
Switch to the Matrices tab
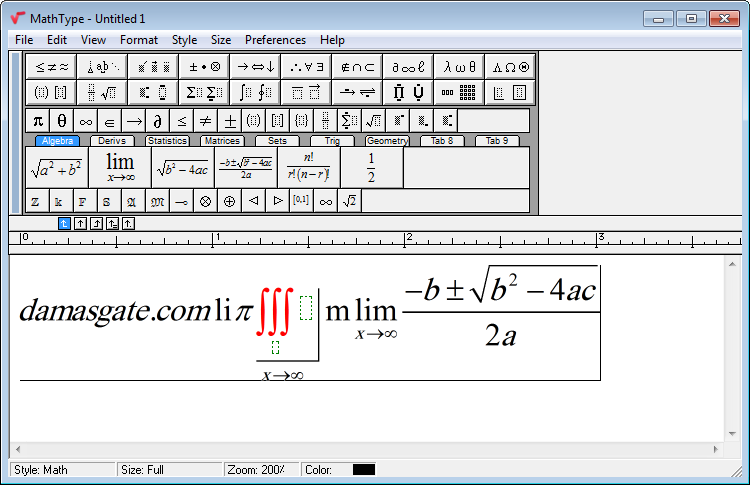222,141
